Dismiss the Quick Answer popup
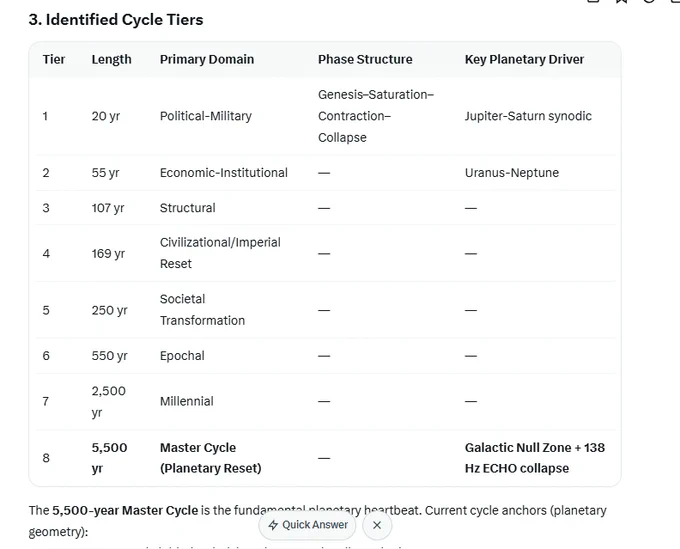 pyautogui.click(x=377, y=525)
